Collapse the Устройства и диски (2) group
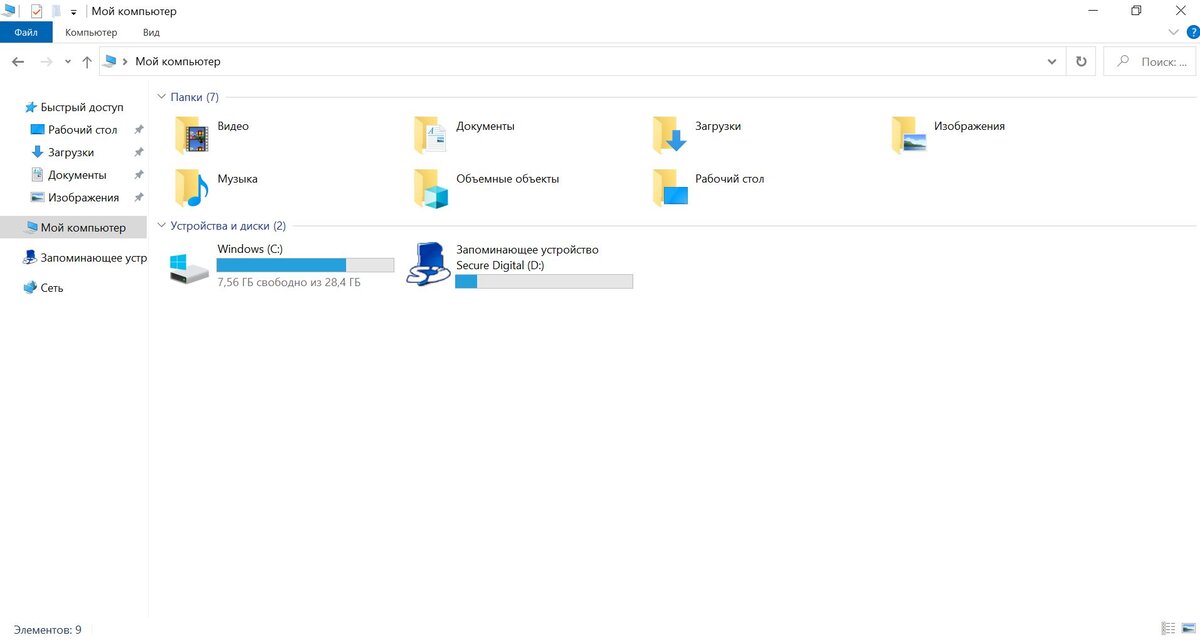 [161, 226]
